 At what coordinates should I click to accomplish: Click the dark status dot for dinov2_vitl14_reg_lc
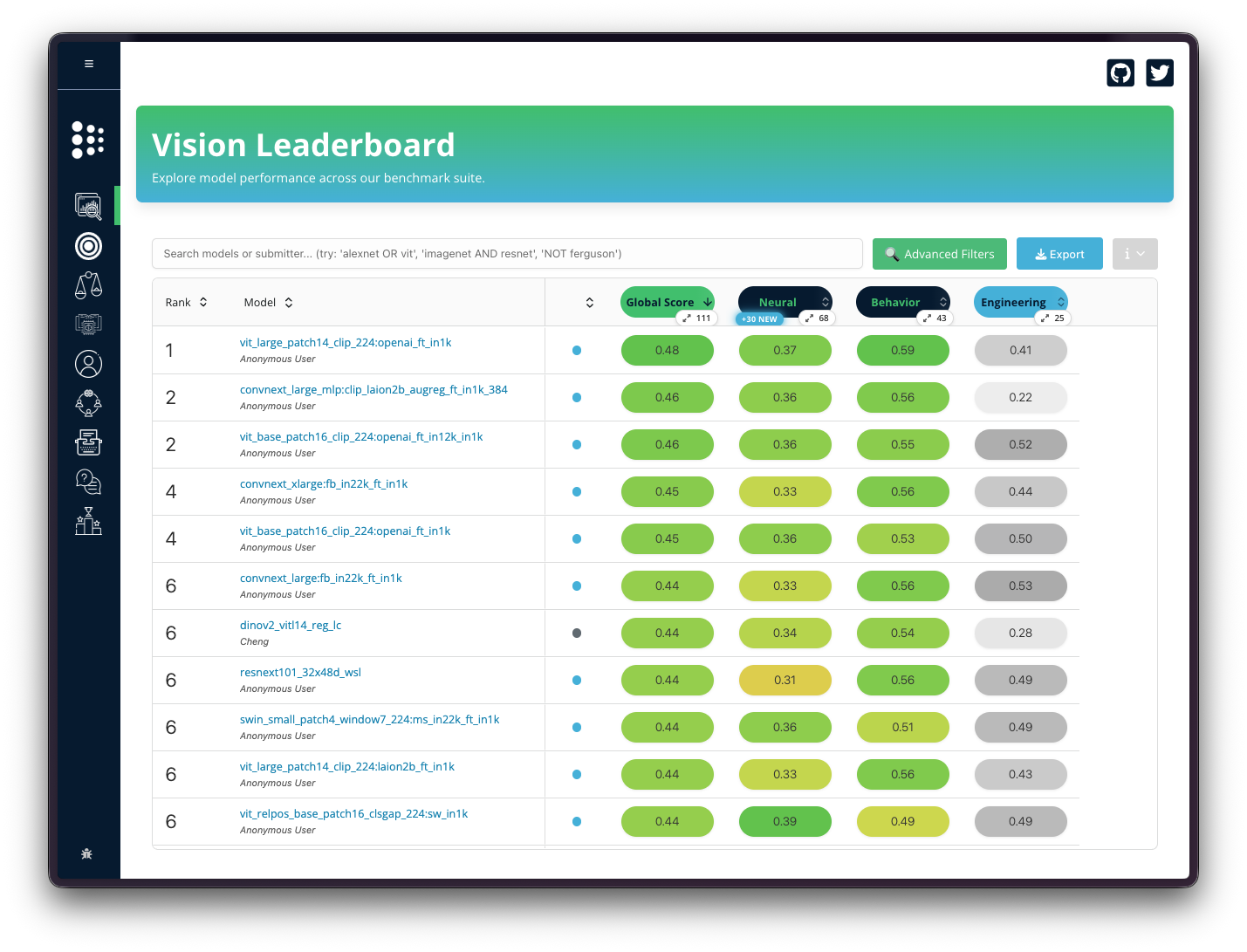[x=577, y=633]
